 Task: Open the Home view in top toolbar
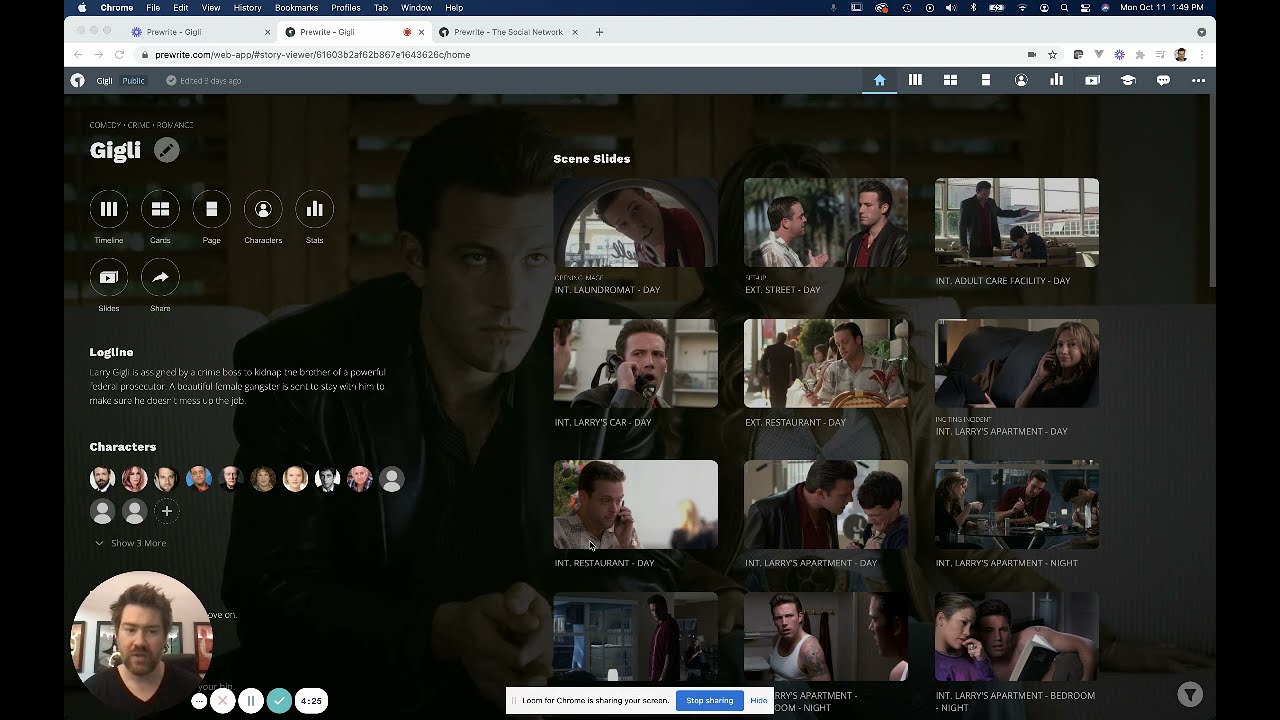(x=879, y=80)
